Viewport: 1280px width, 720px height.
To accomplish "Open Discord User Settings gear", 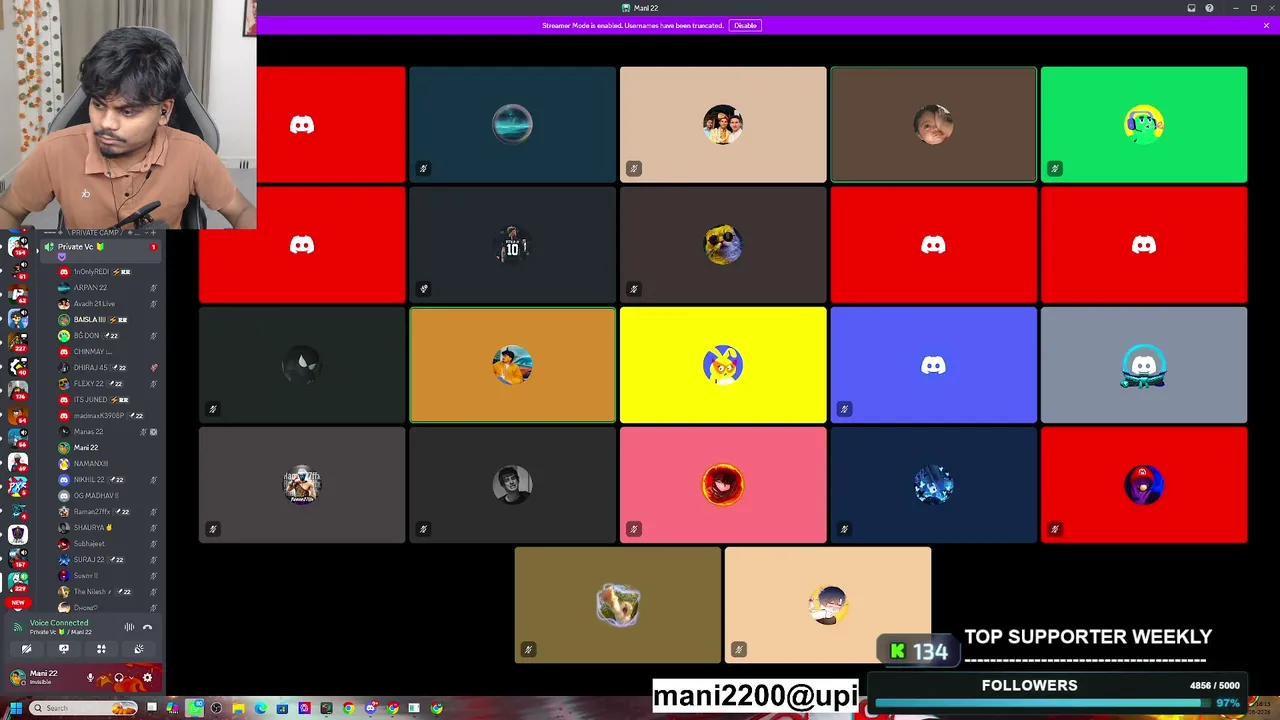I will tap(147, 678).
